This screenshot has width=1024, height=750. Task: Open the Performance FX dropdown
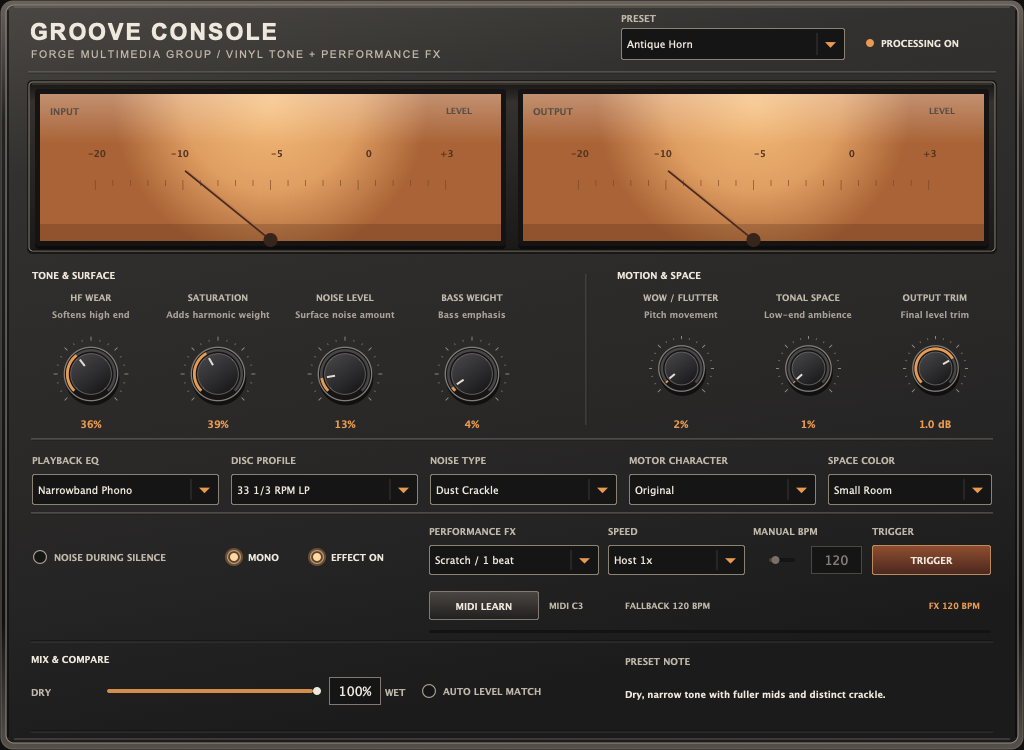point(514,560)
